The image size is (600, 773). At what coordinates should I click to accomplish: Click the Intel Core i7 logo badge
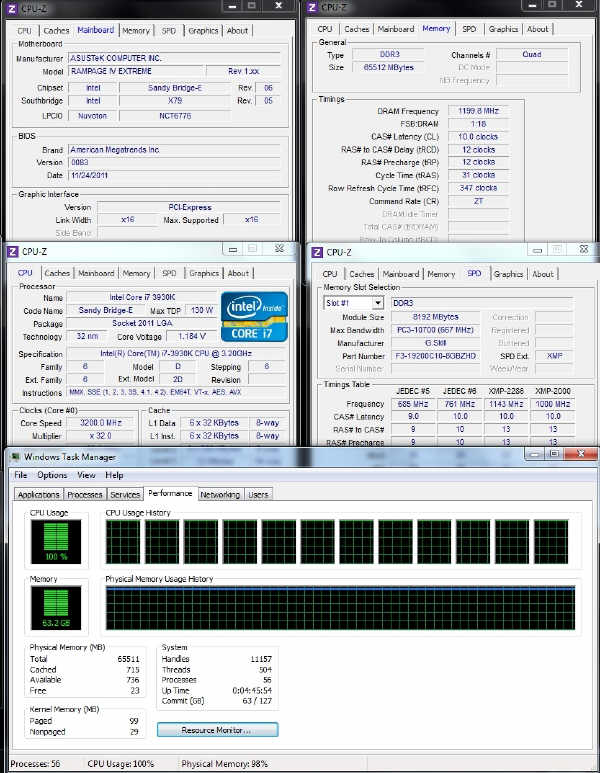[x=254, y=317]
